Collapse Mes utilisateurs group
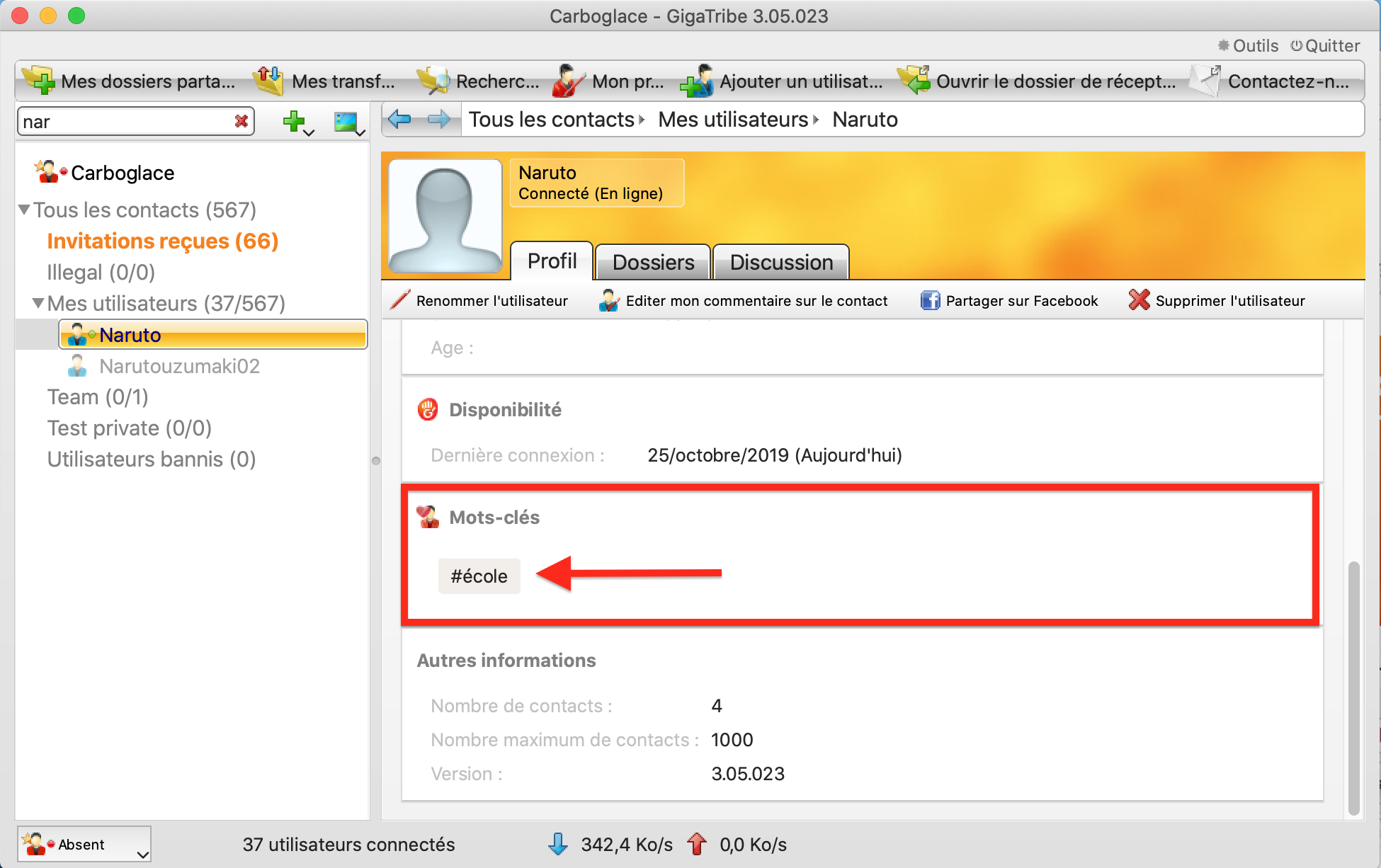1381x868 pixels. (38, 303)
